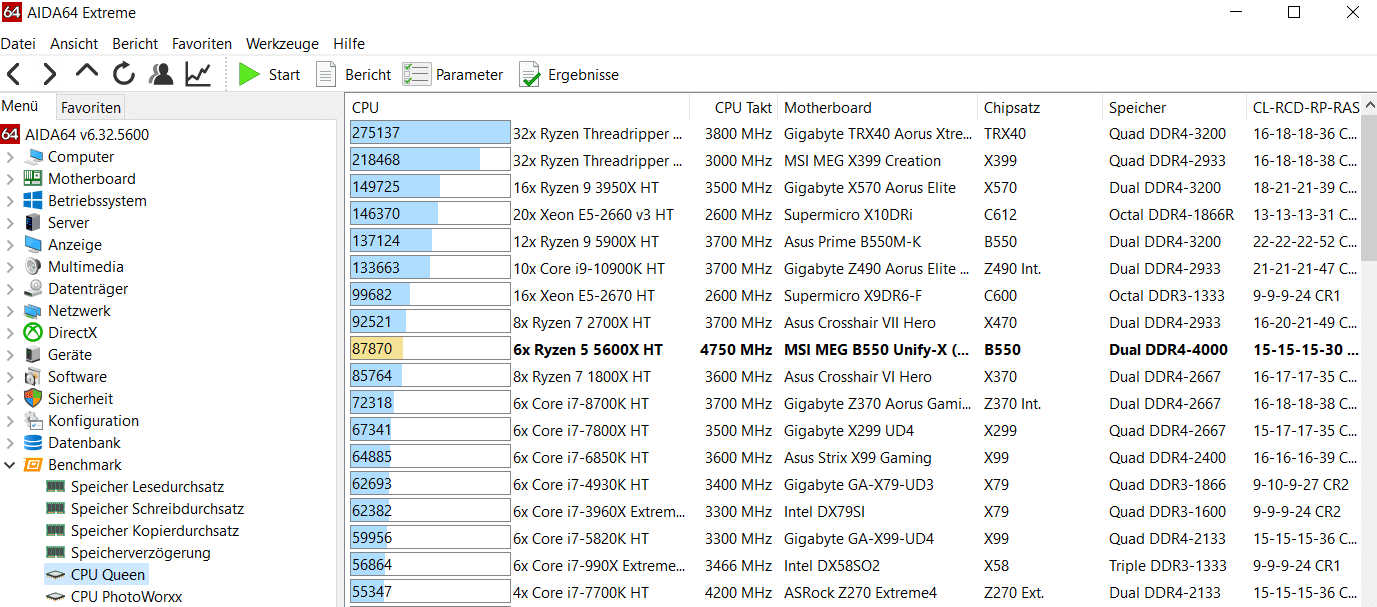Open benchmark Parameter settings
This screenshot has height=607, width=1377.
pos(453,74)
